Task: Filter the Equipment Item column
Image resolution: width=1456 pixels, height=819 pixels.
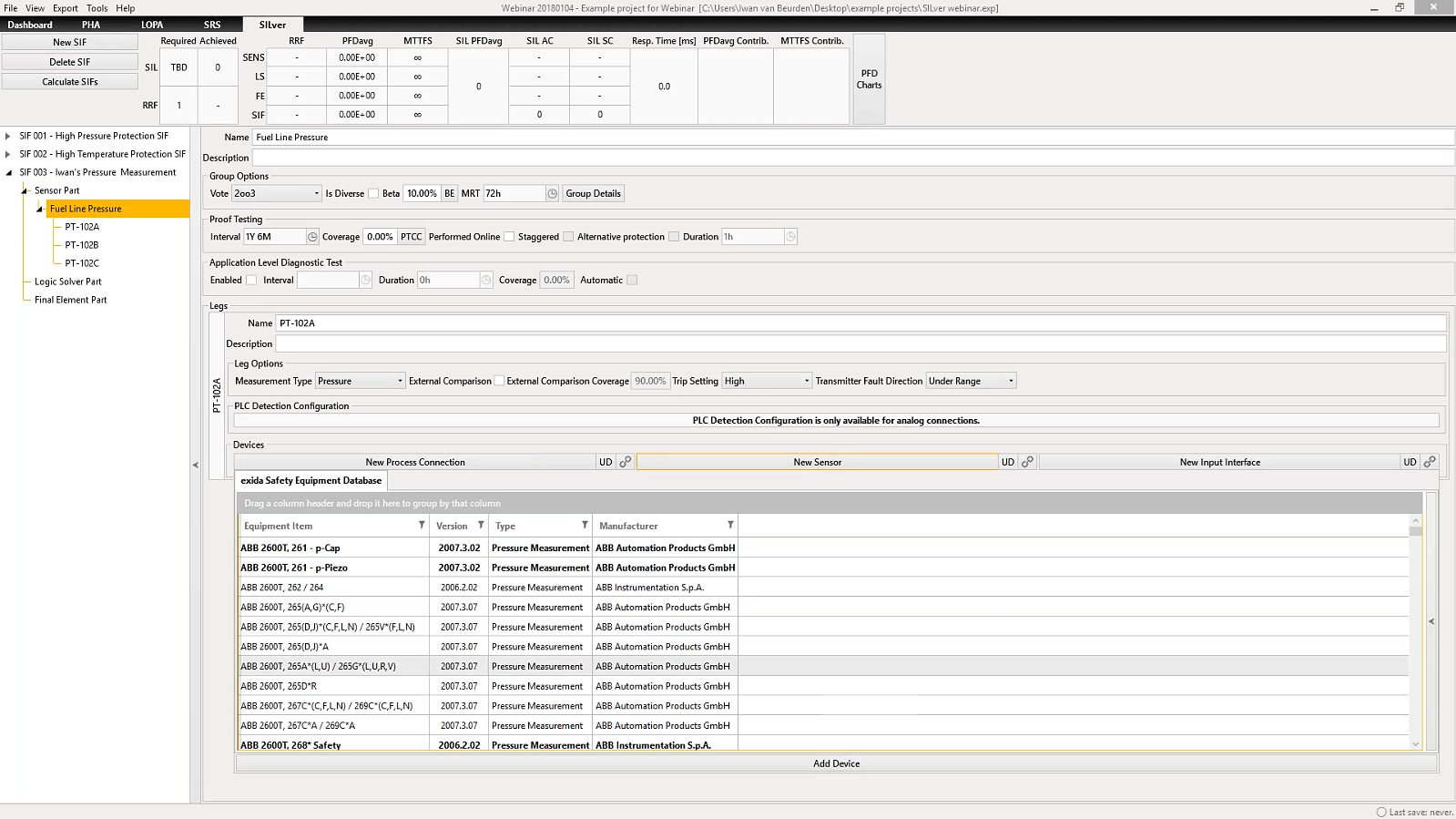Action: (x=422, y=525)
